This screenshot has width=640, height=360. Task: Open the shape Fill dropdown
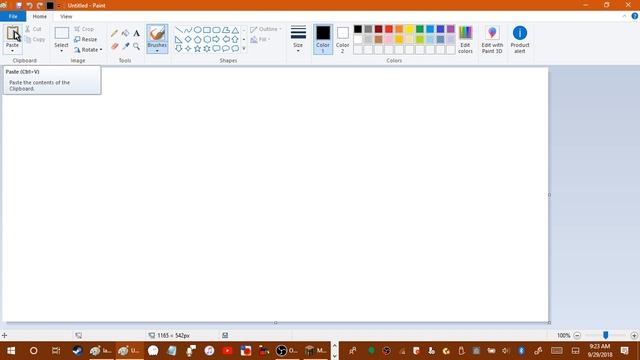click(260, 40)
